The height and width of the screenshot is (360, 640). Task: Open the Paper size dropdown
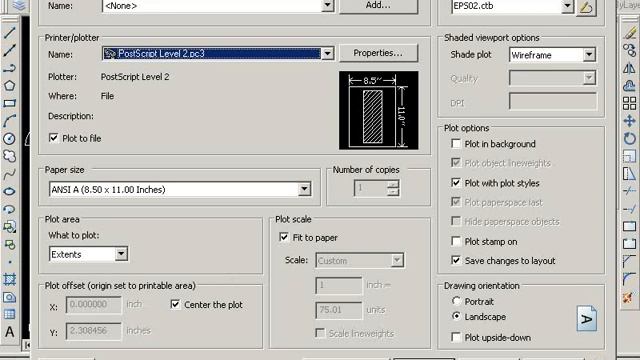click(304, 189)
